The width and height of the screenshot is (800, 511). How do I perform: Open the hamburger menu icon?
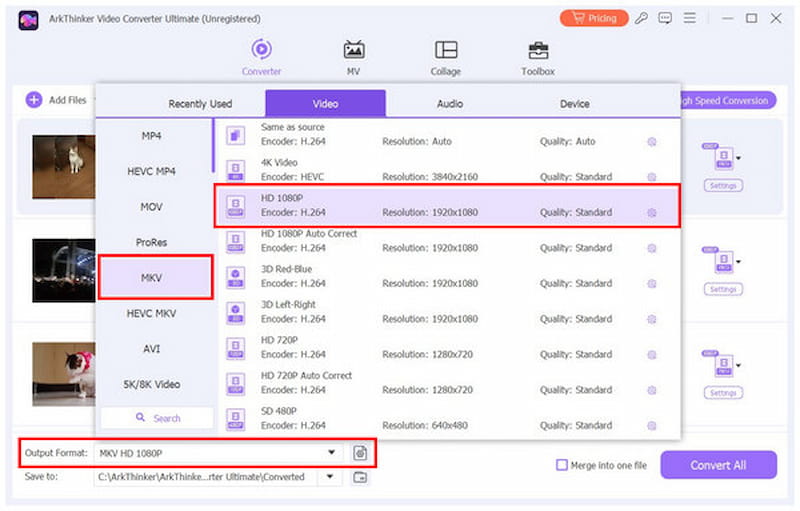click(690, 18)
